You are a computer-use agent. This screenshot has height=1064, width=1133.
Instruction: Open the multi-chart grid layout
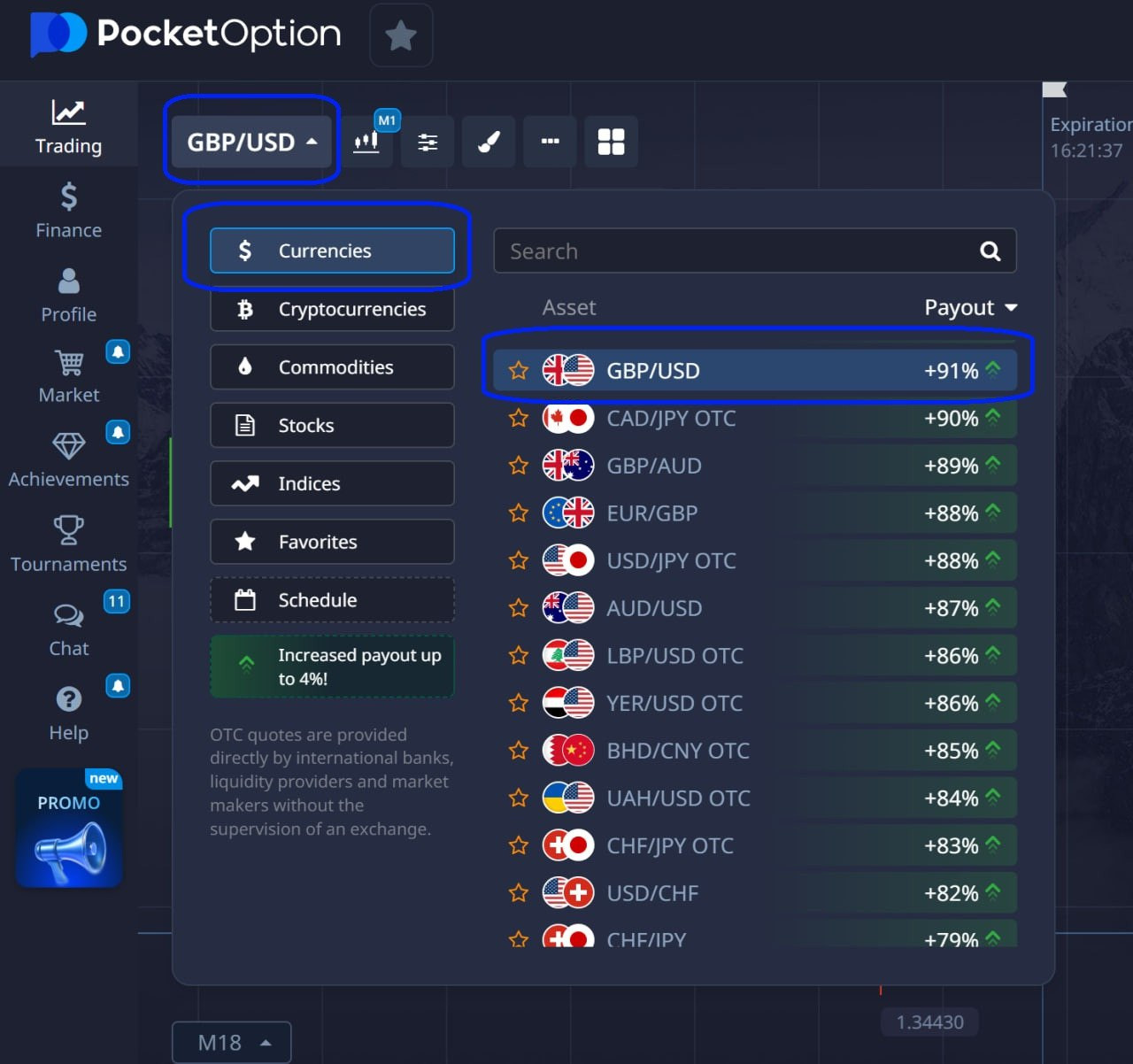611,142
